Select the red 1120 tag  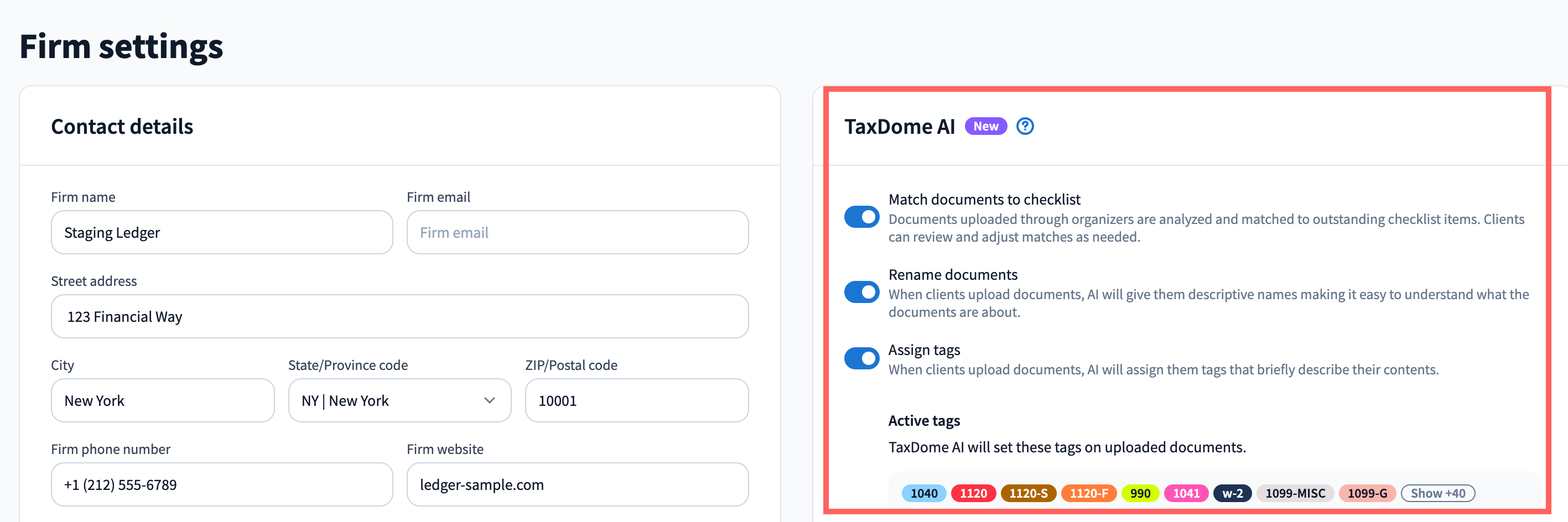click(973, 493)
